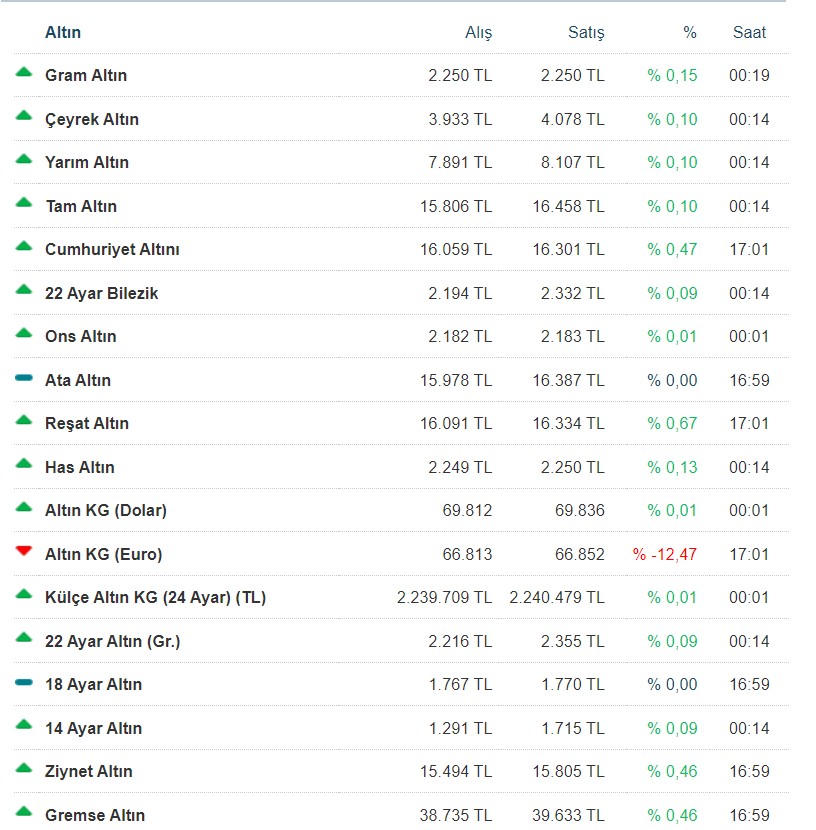Click the % -12,47 change value
Image resolution: width=816 pixels, height=830 pixels.
click(x=664, y=554)
